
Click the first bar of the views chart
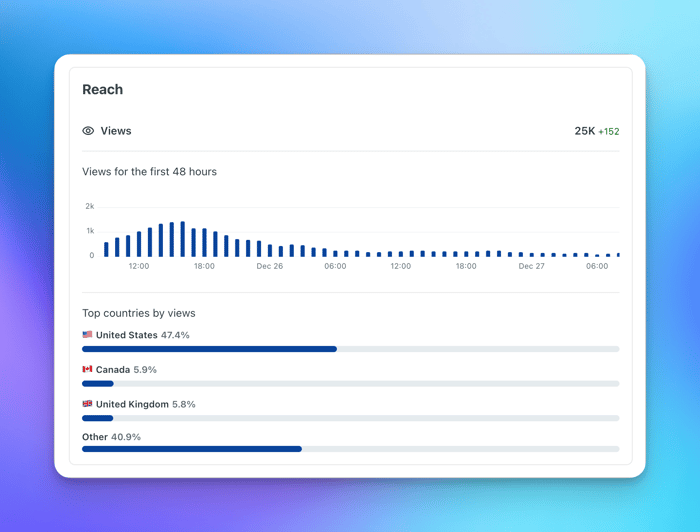[x=106, y=249]
